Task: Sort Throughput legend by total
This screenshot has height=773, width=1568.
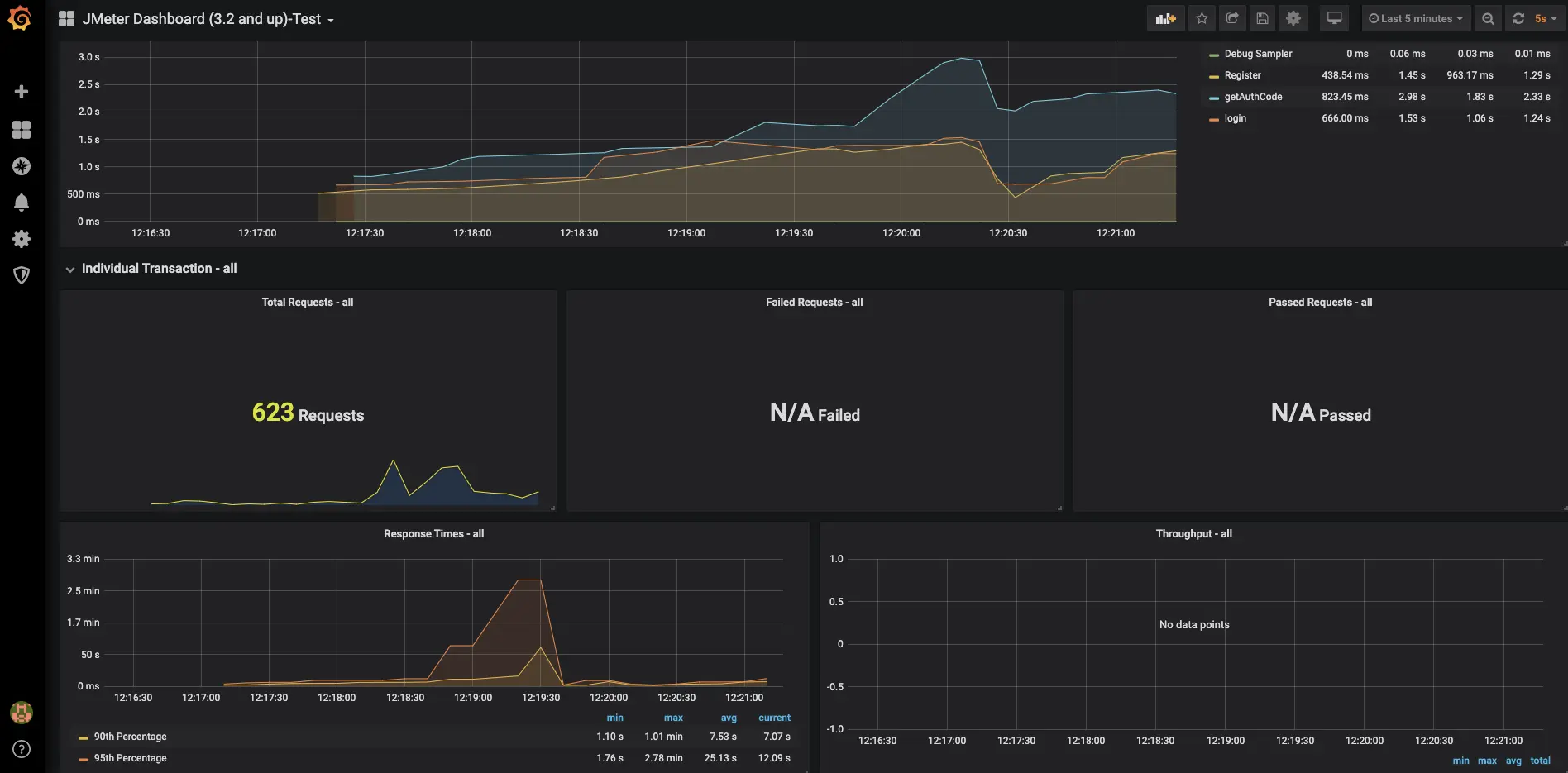Action: (x=1540, y=761)
